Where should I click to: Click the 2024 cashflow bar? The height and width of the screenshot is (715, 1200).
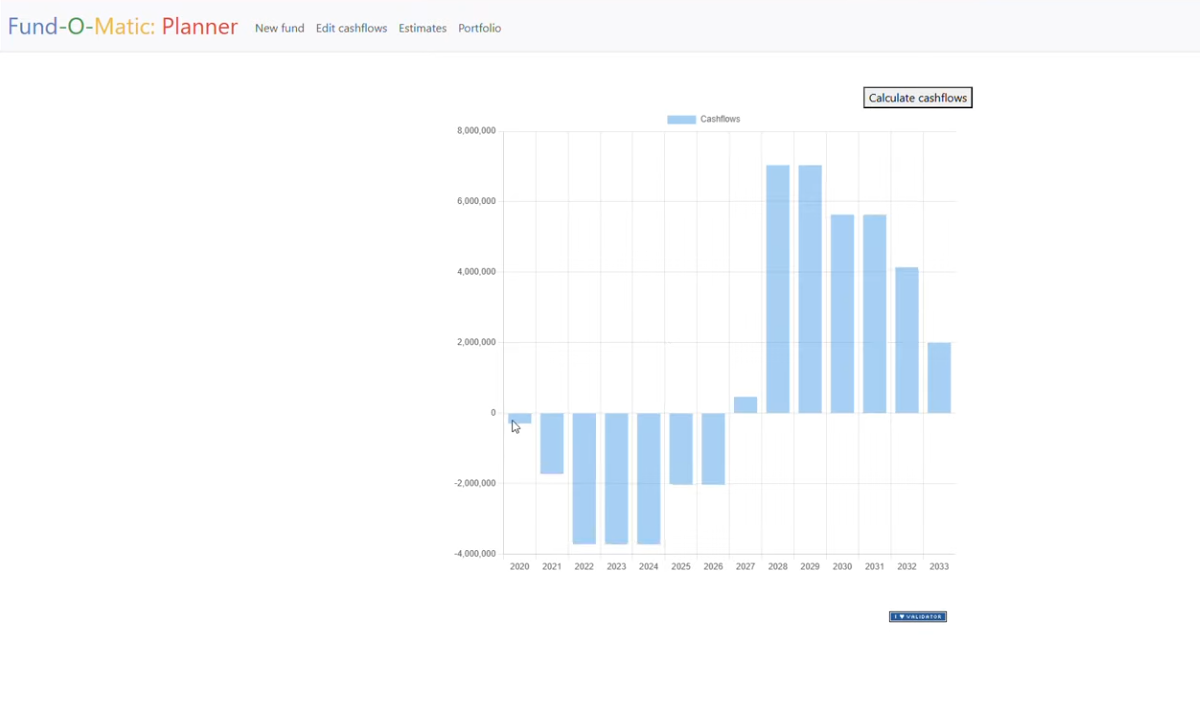(x=649, y=478)
